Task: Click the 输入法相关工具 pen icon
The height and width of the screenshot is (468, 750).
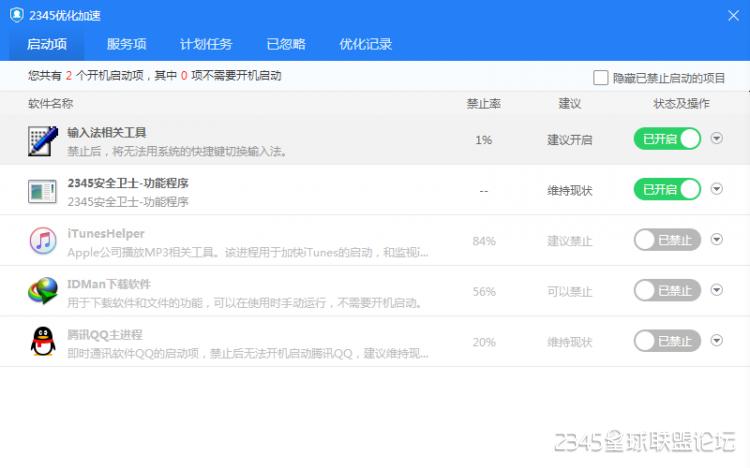Action: (x=43, y=141)
